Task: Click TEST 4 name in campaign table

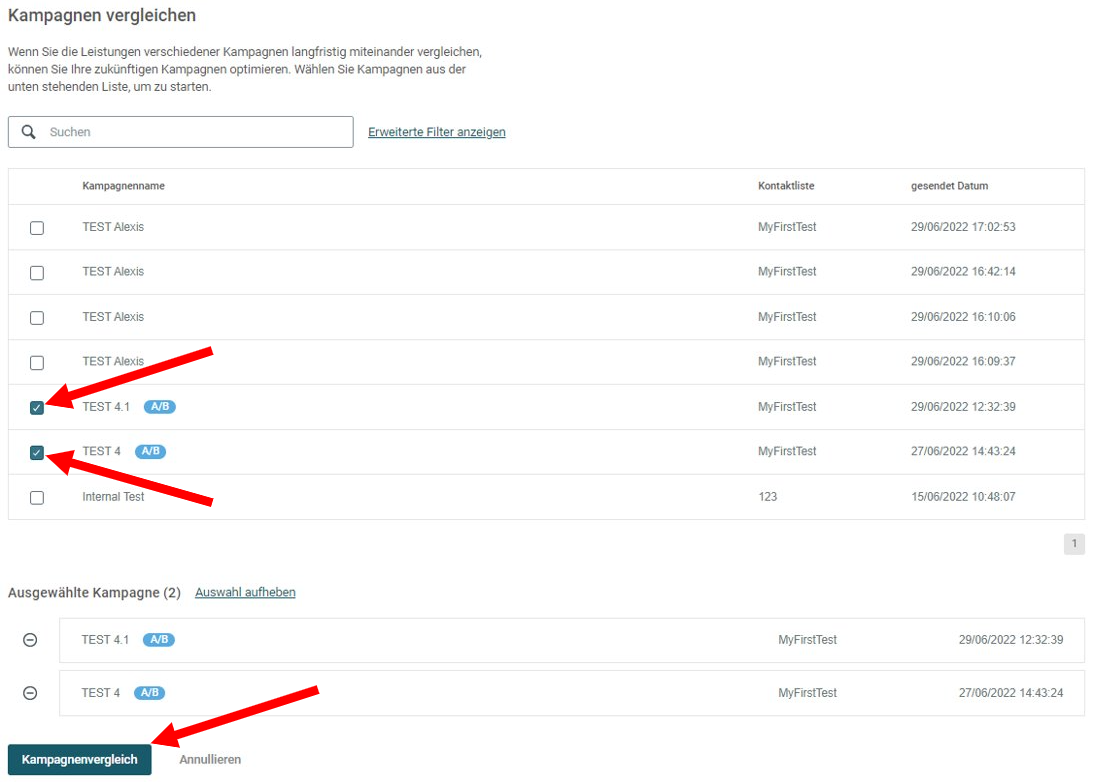Action: coord(101,451)
